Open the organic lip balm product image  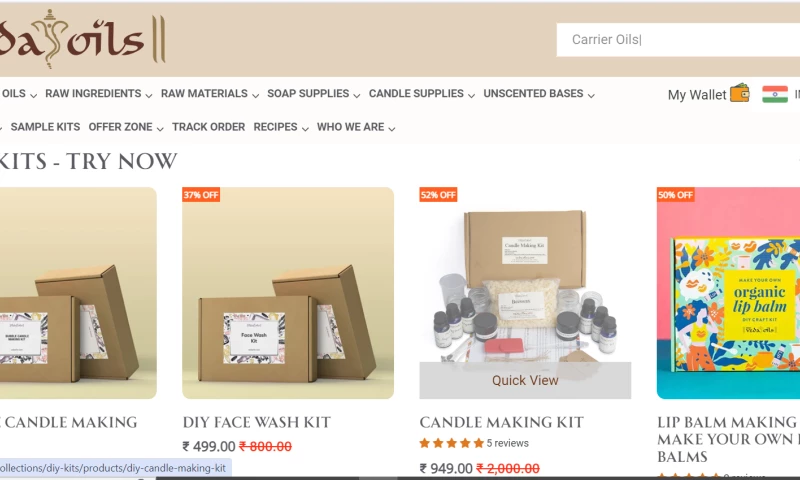728,293
